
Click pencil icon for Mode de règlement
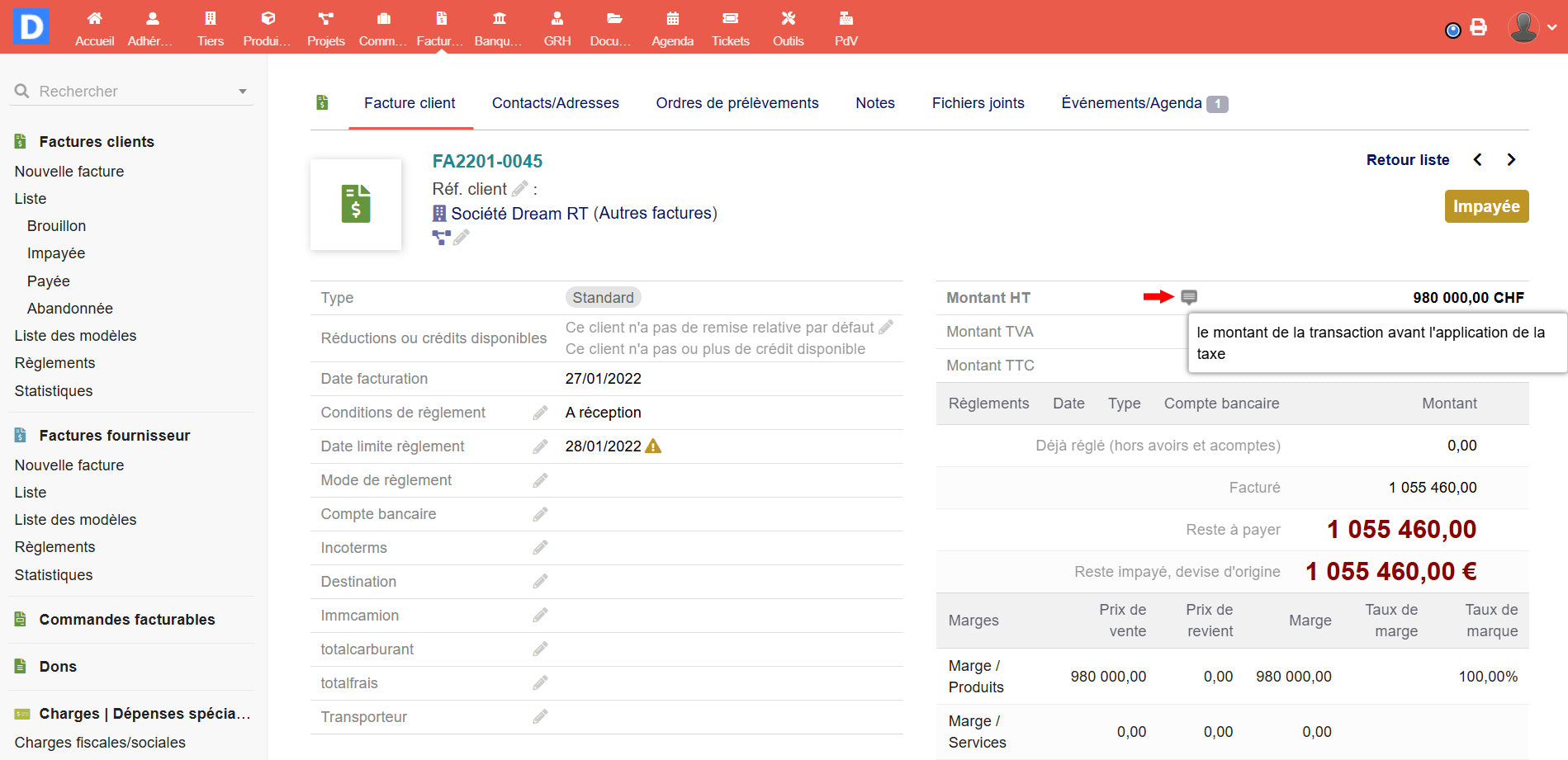(x=540, y=480)
